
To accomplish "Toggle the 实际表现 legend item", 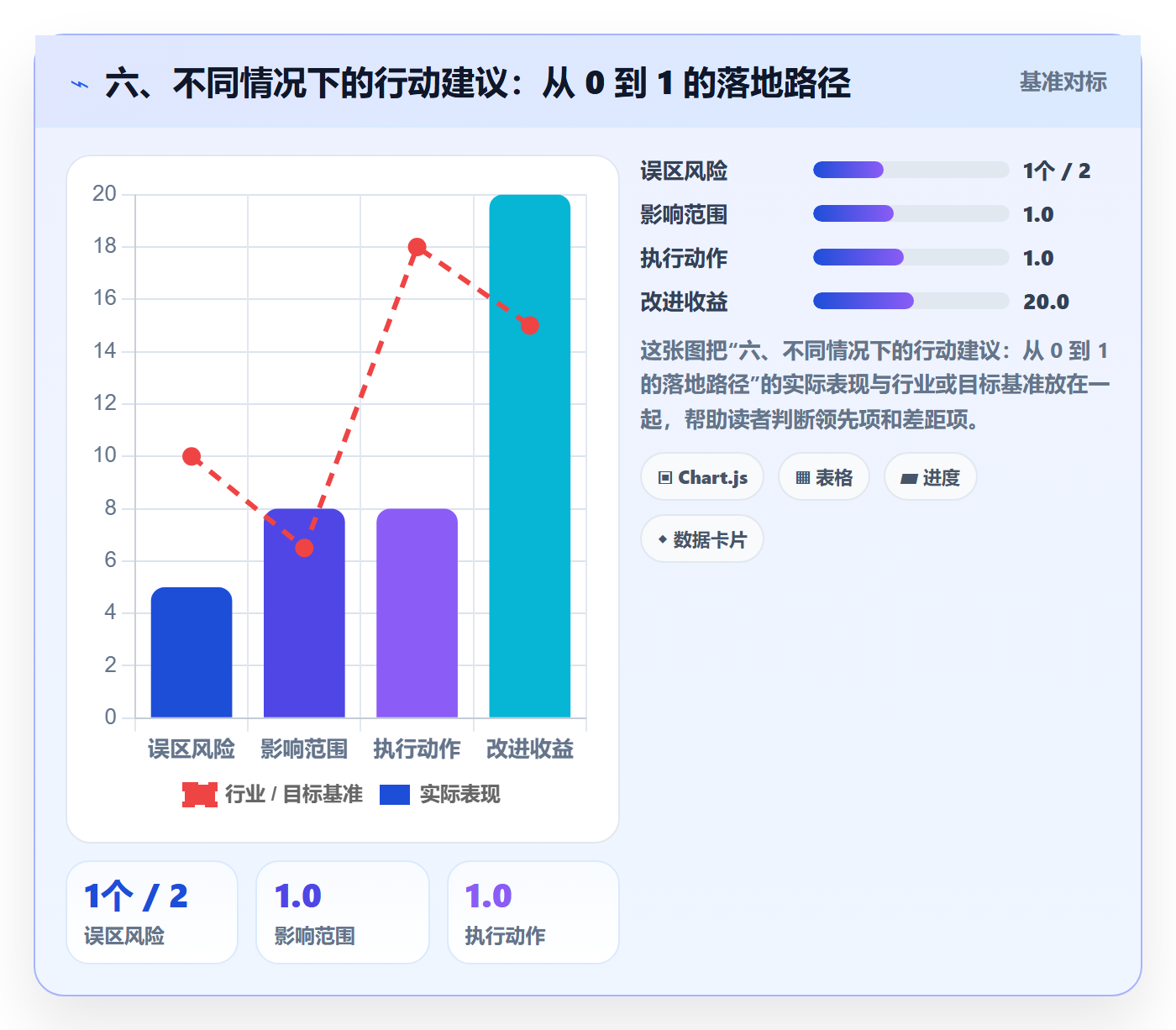I will click(x=439, y=794).
